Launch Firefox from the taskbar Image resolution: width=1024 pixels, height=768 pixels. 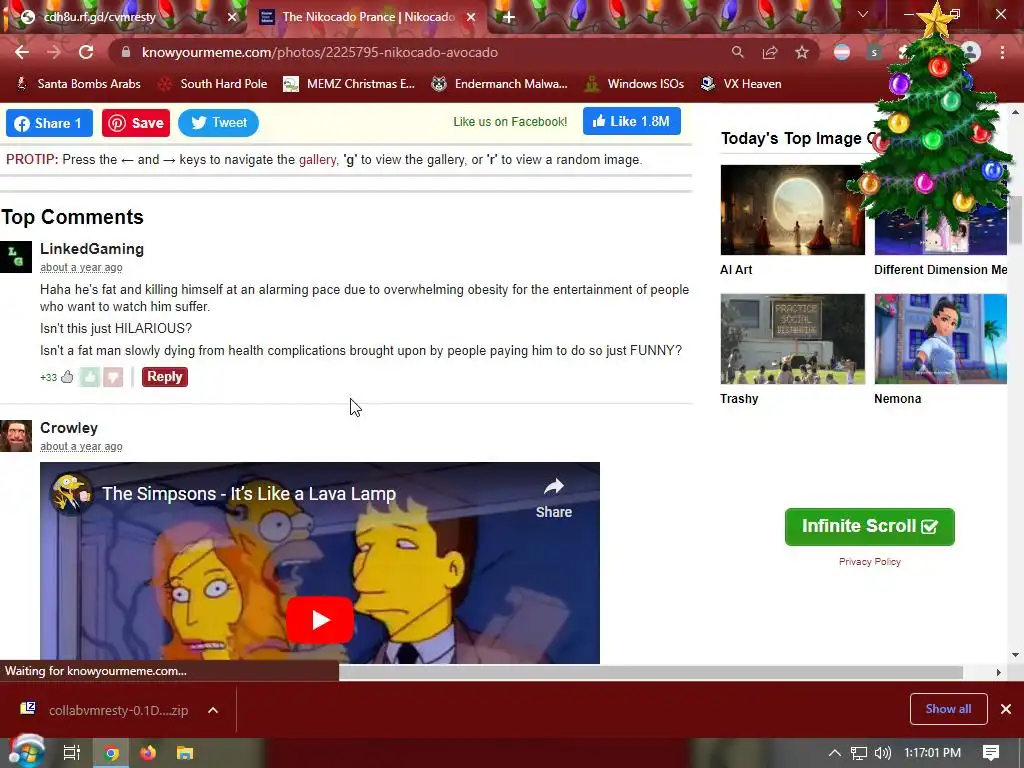148,753
